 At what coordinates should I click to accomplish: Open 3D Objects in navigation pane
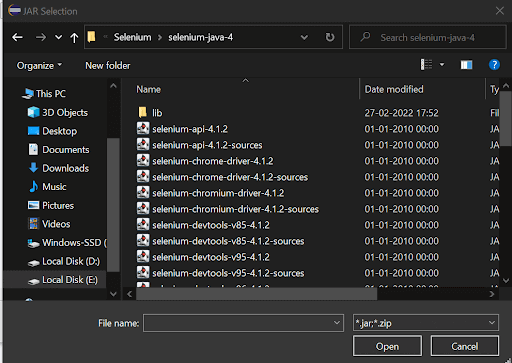58,113
